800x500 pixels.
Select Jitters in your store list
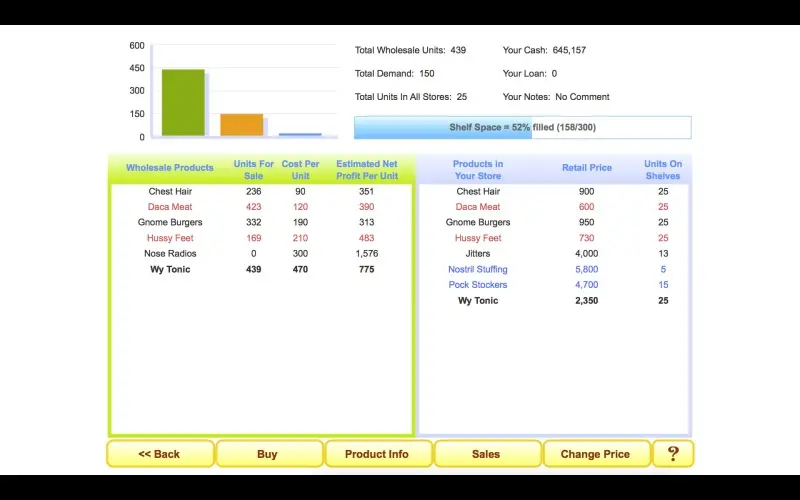pyautogui.click(x=478, y=254)
